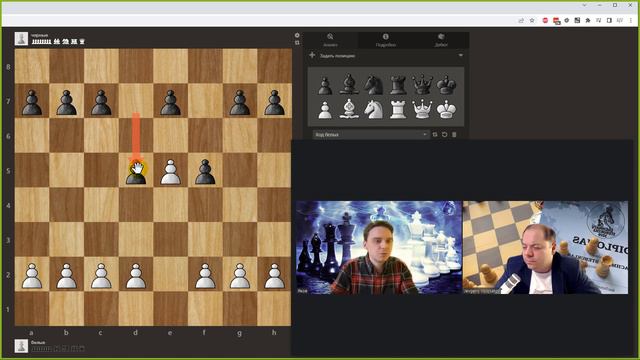640x360 pixels.
Task: Click the black pawn on a7
Action: (32, 102)
